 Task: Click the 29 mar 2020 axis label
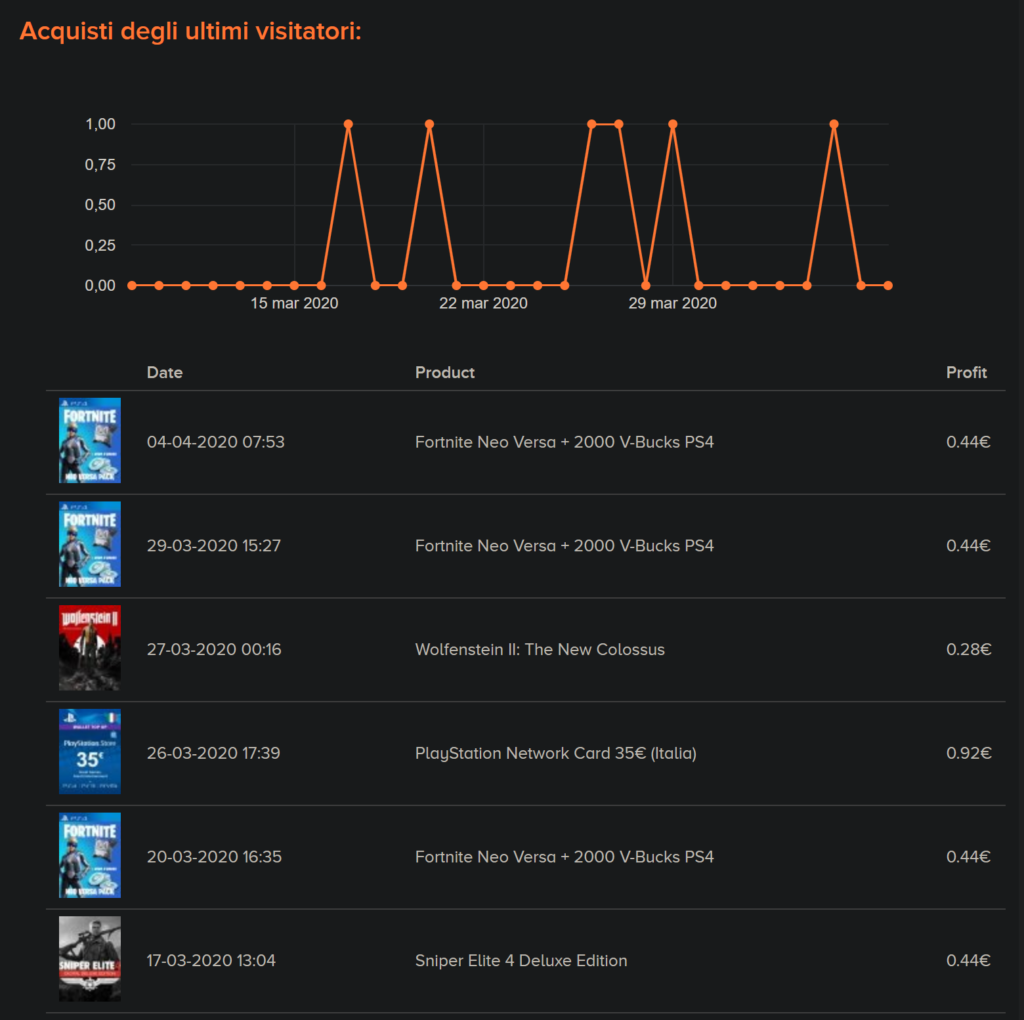click(673, 303)
